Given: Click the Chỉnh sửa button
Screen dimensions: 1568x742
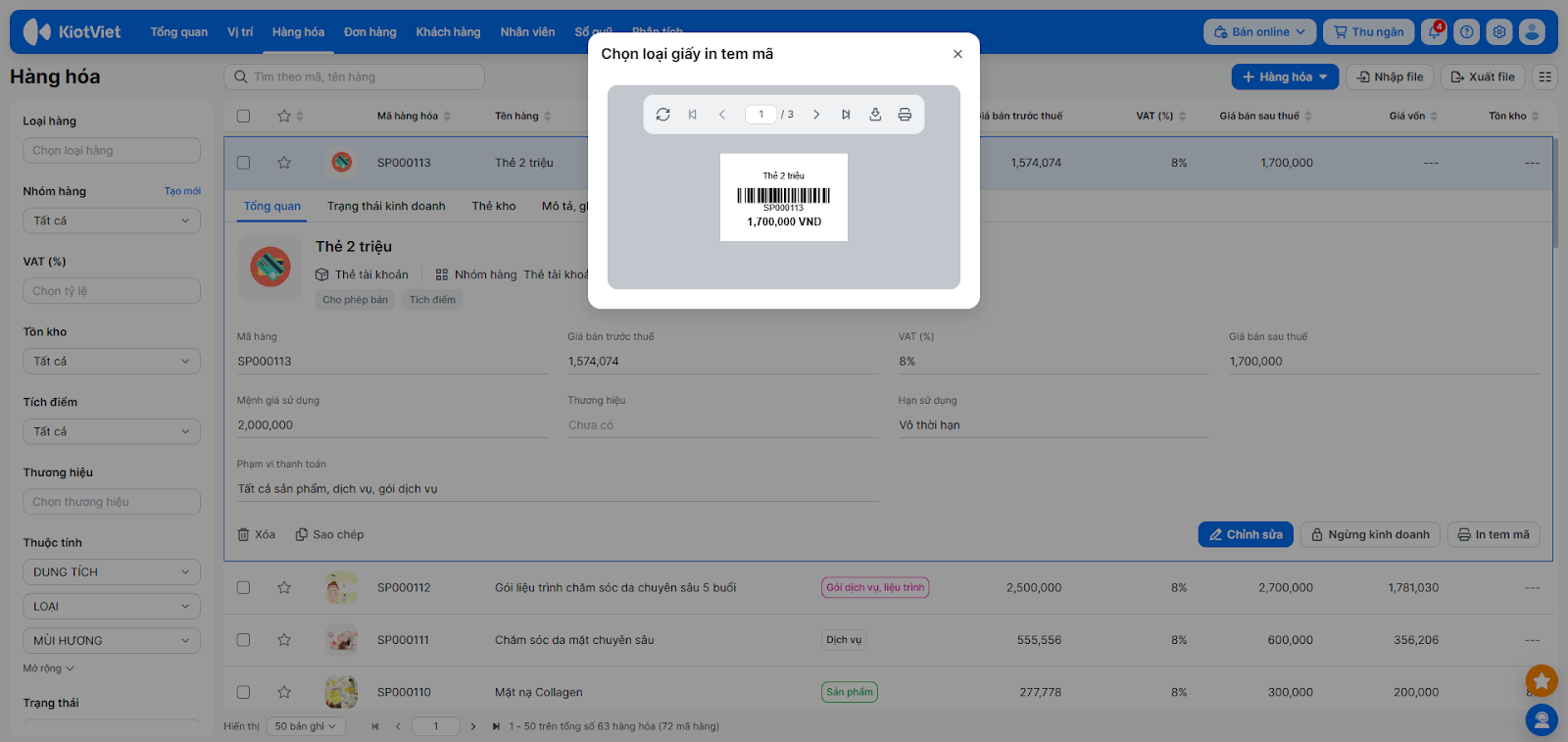Looking at the screenshot, I should coord(1246,534).
